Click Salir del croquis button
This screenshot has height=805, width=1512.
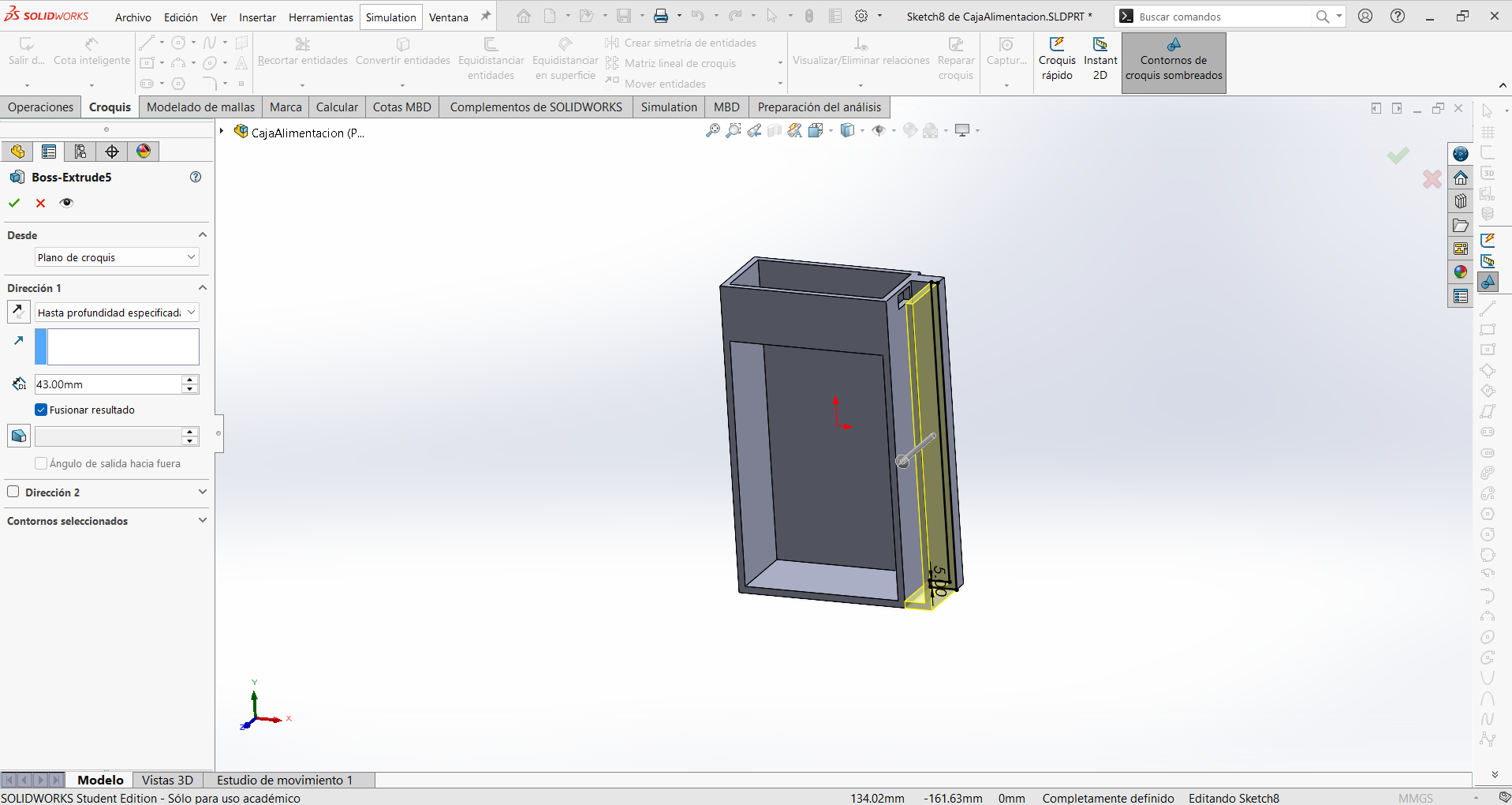(27, 53)
